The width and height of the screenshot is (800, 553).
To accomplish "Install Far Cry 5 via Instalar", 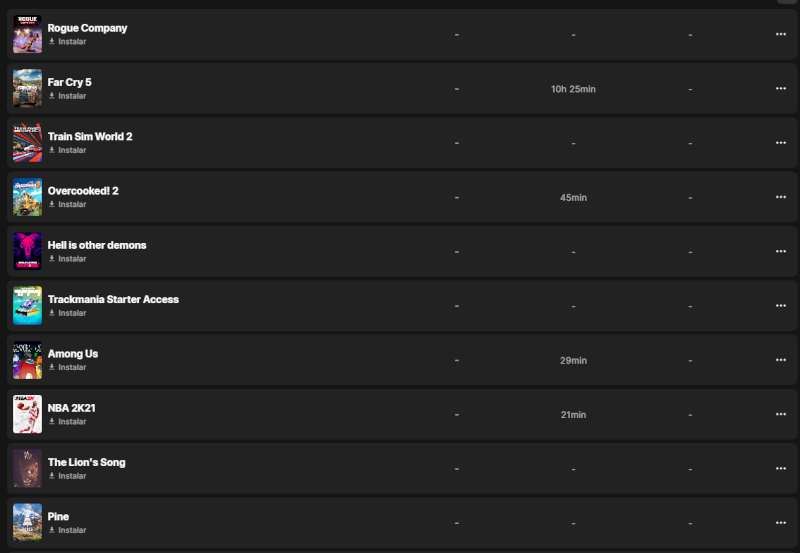I will click(68, 96).
